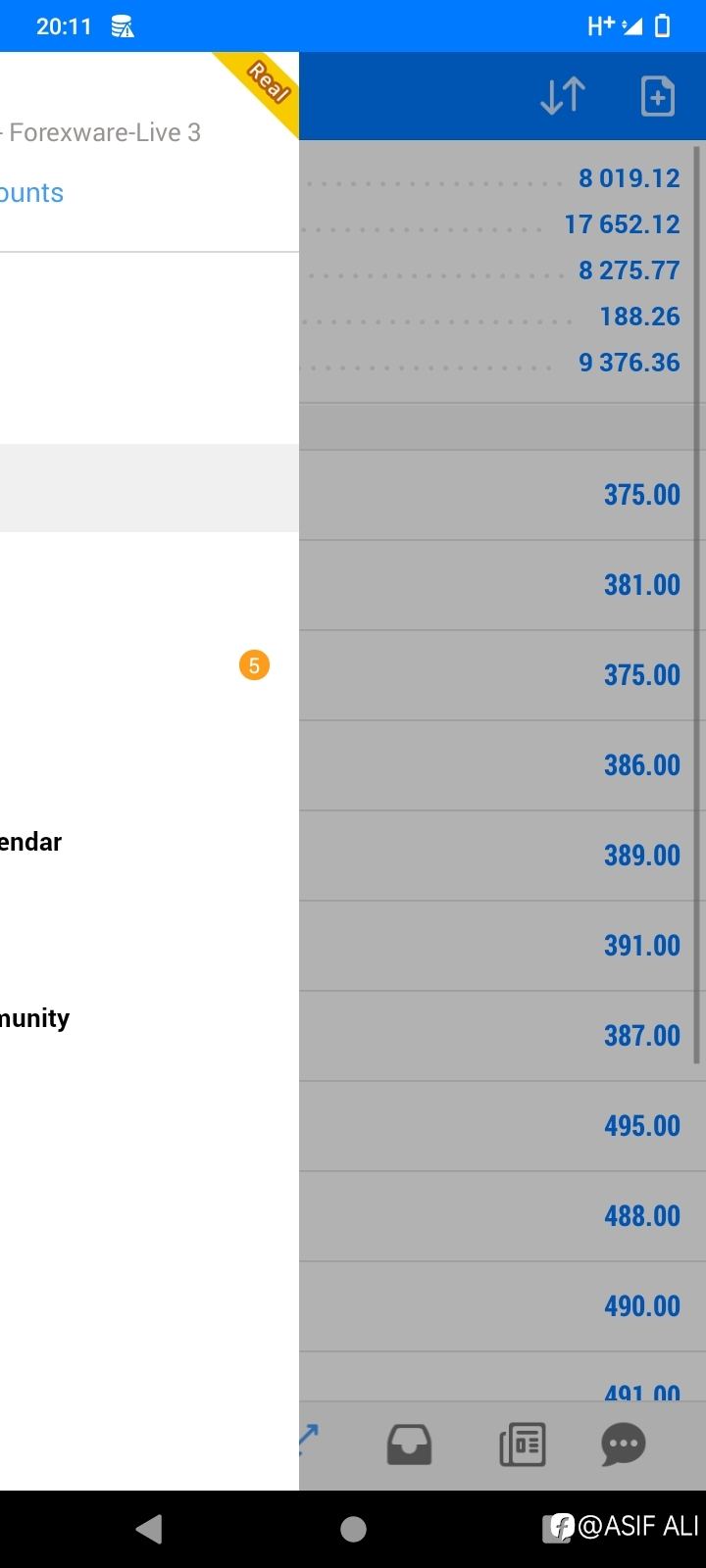Tap the sort arrows icon in header

coord(563,96)
